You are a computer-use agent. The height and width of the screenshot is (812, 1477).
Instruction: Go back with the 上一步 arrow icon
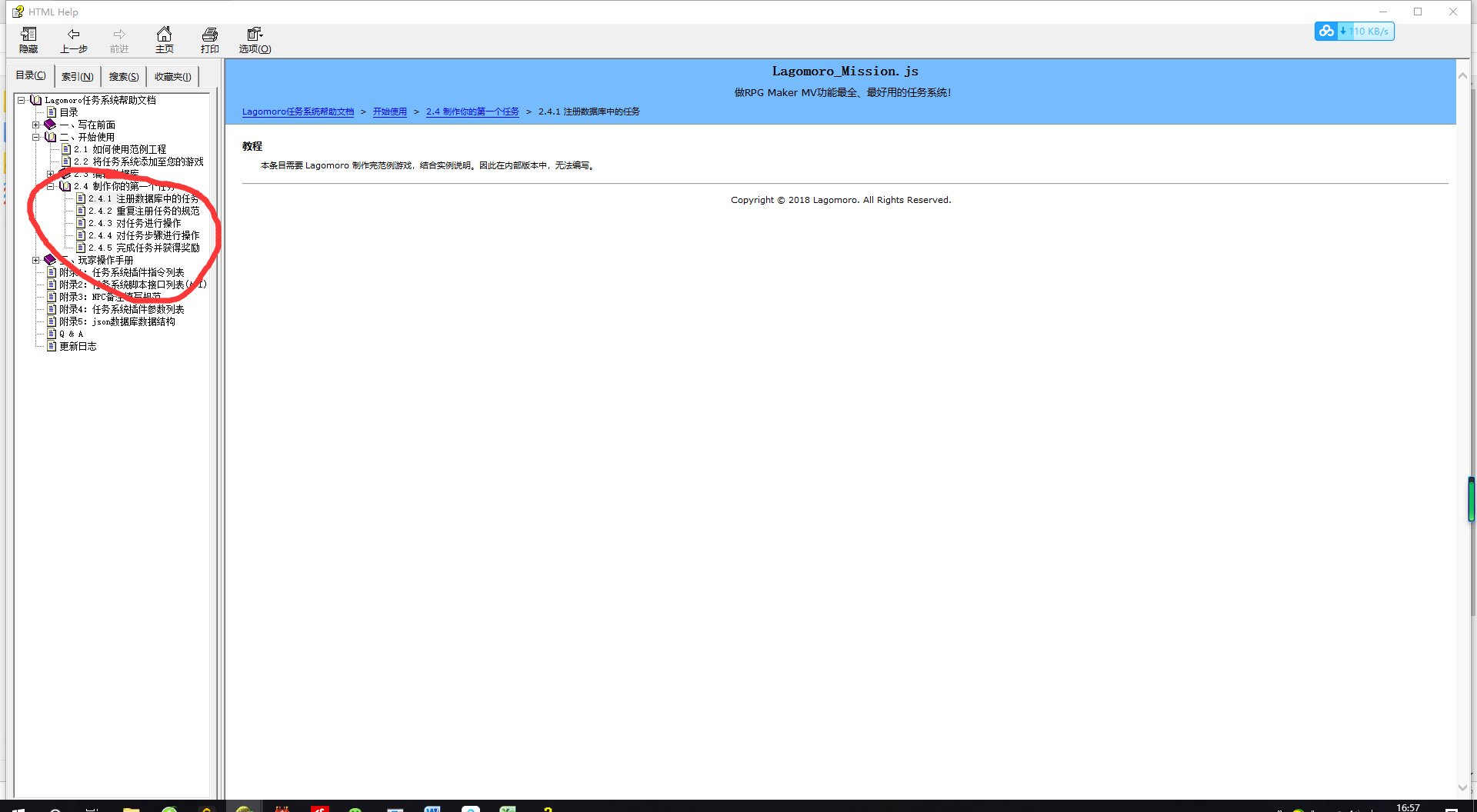pyautogui.click(x=74, y=34)
